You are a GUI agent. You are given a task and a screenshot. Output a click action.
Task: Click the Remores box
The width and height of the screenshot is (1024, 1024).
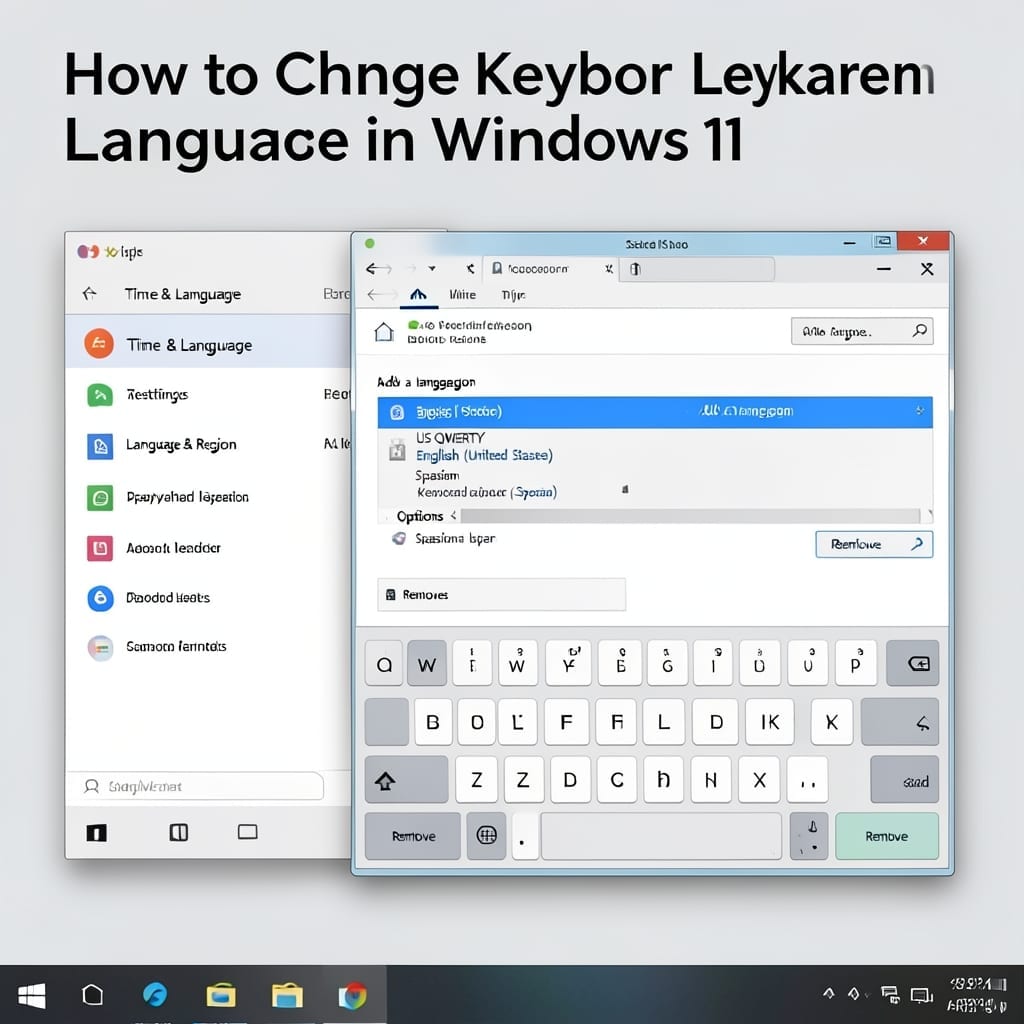click(501, 594)
